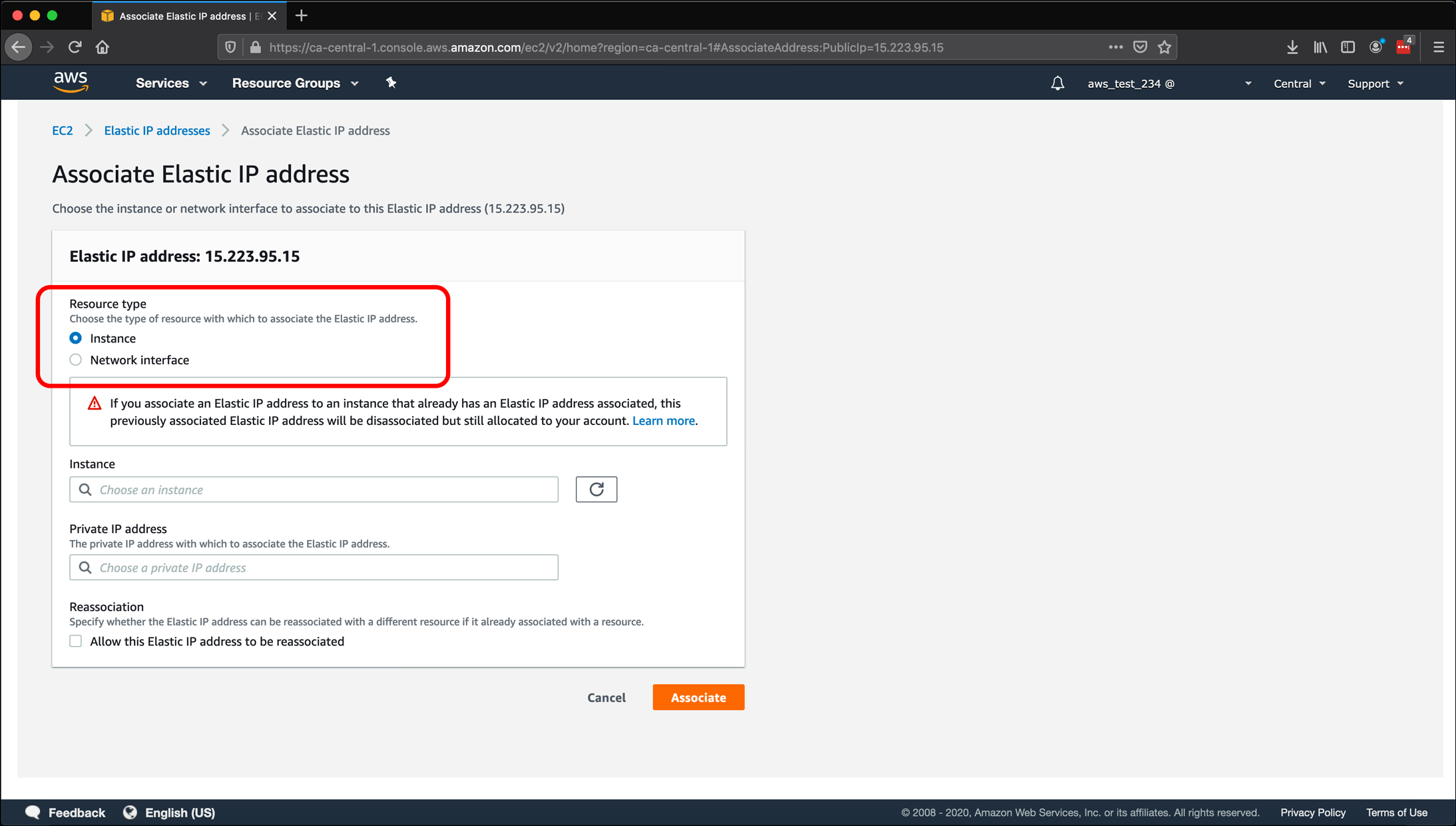Viewport: 1456px width, 826px height.
Task: Select the Network interface radio button
Action: [76, 360]
